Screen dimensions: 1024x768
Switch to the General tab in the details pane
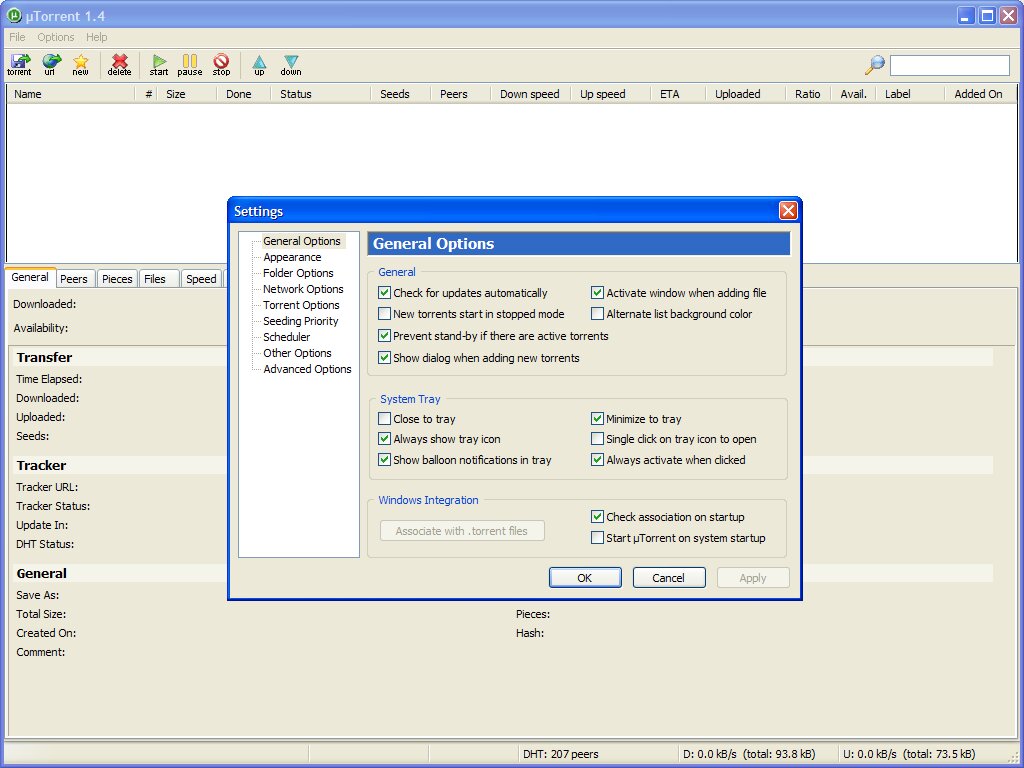click(30, 277)
